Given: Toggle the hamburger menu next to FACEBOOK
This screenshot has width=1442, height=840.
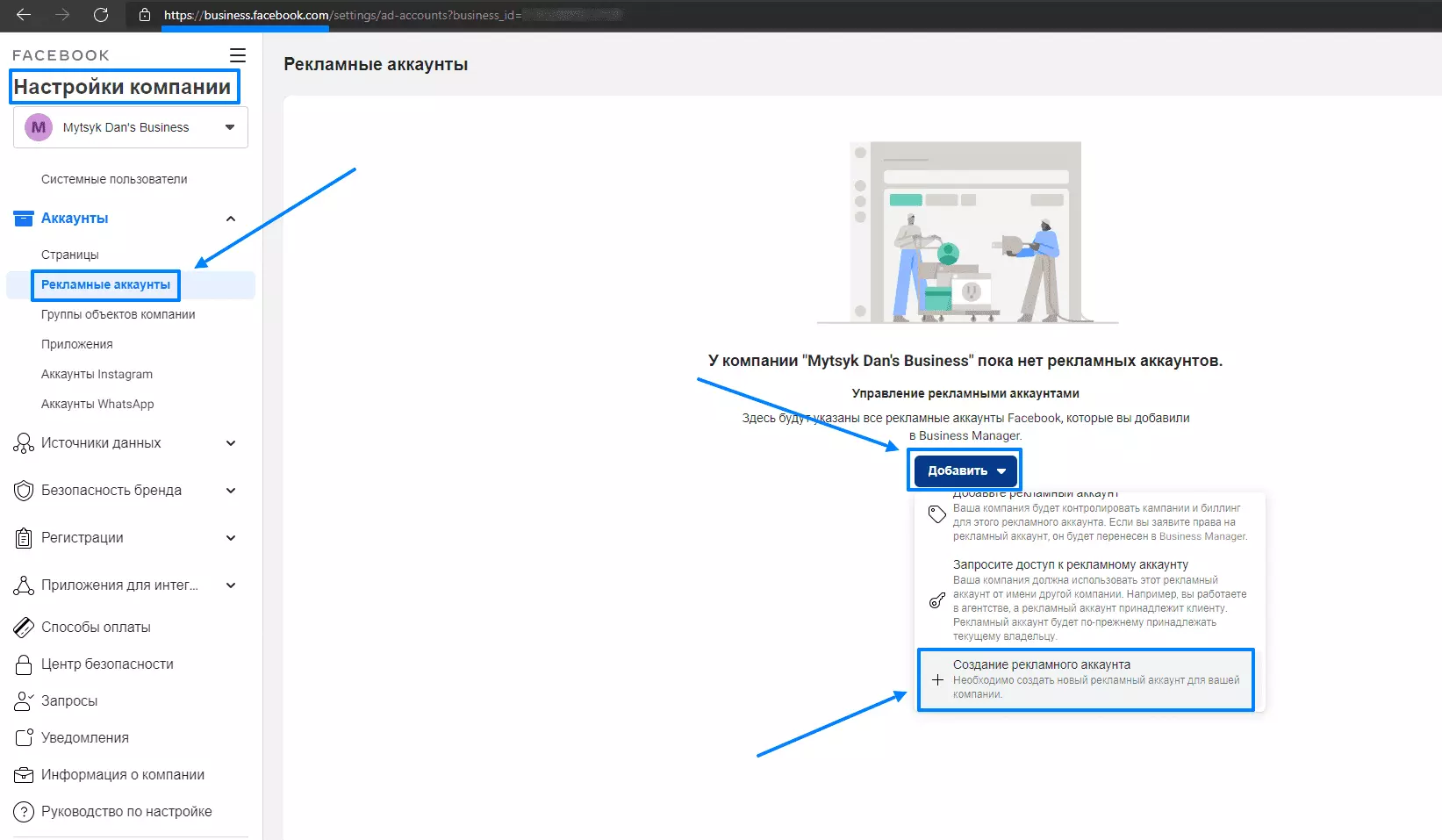Looking at the screenshot, I should 237,55.
